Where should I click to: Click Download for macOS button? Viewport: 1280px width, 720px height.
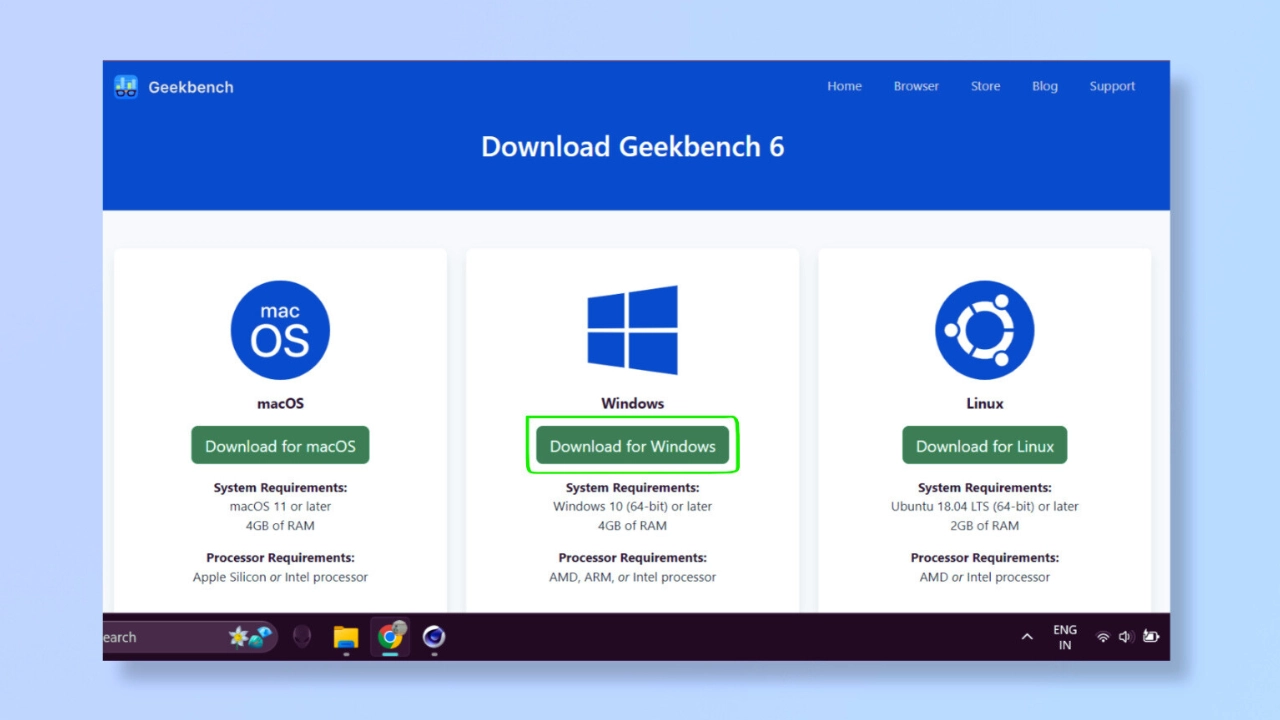(x=280, y=446)
